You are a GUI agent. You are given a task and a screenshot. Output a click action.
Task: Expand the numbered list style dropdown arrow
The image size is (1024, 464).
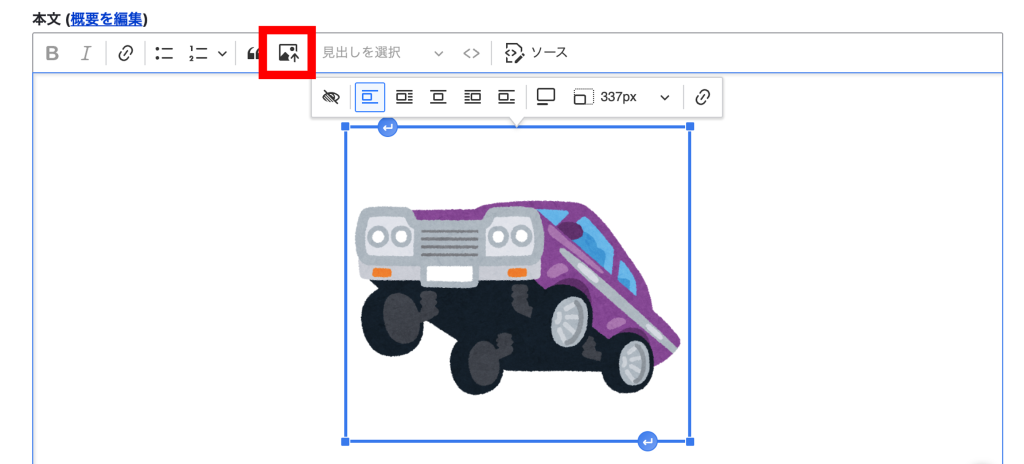[222, 54]
